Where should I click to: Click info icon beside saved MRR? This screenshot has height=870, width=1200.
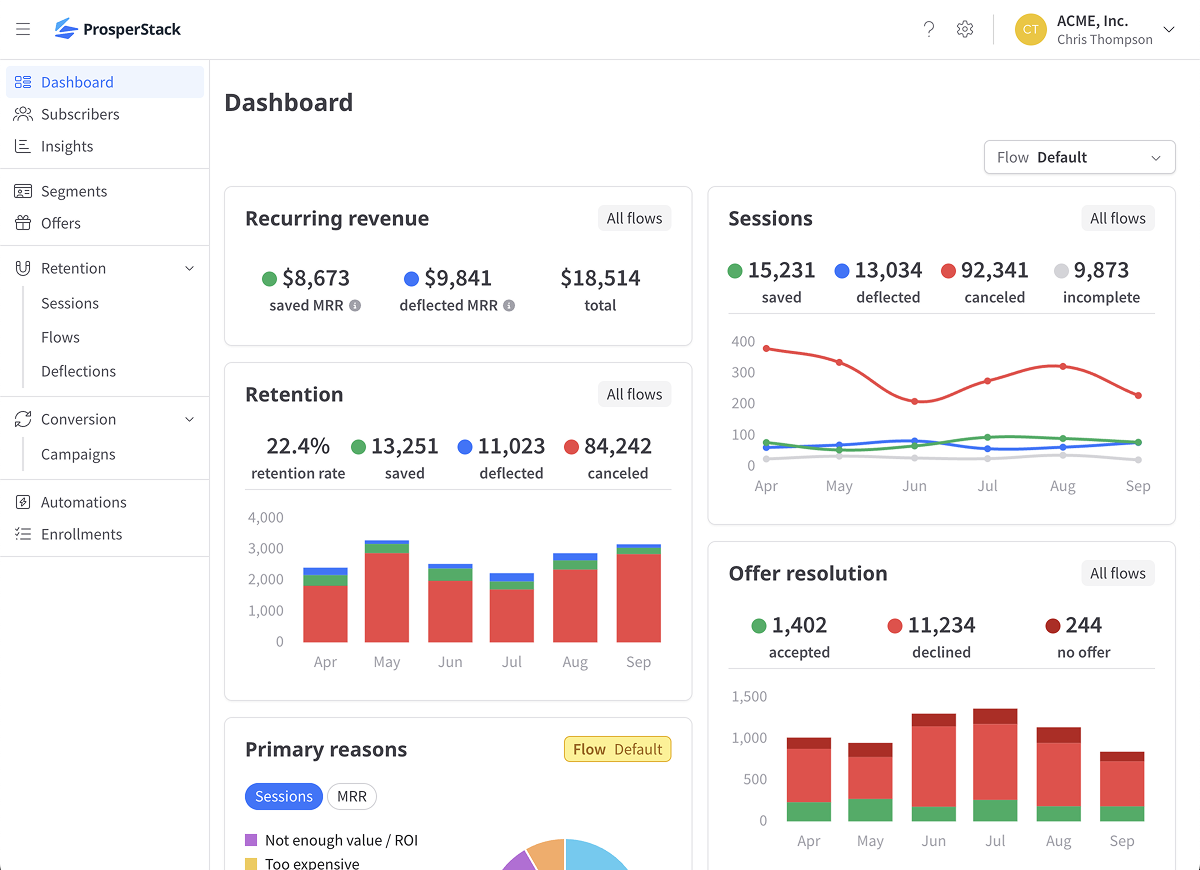[355, 306]
